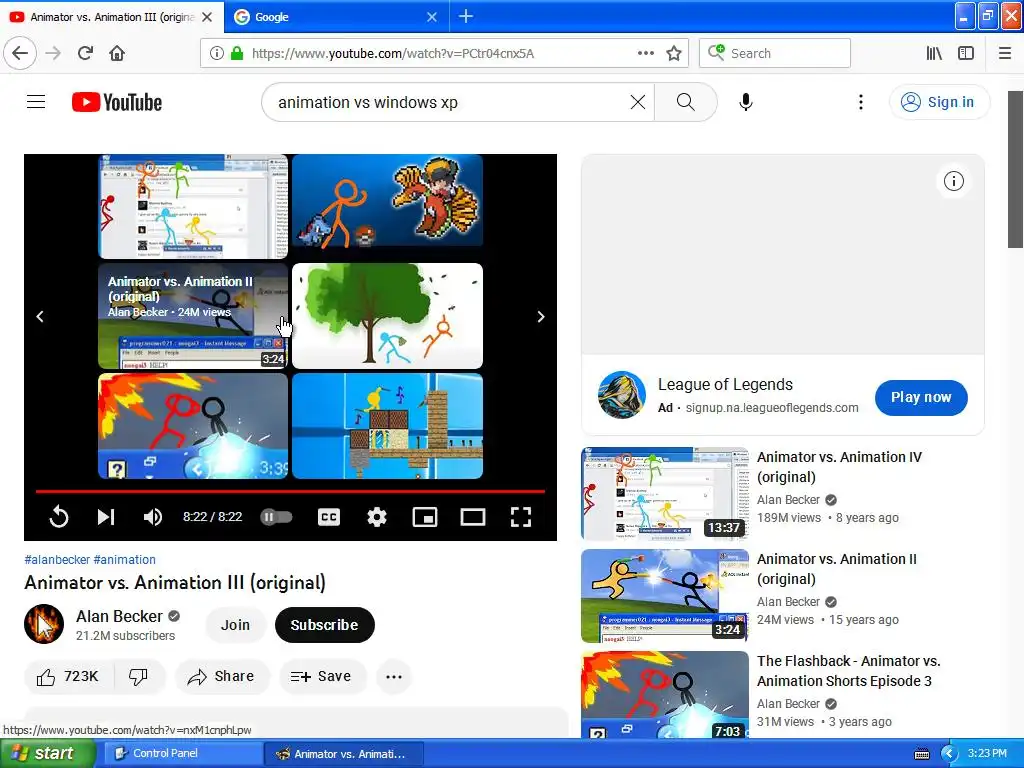Open more actions ellipsis below video

[394, 677]
